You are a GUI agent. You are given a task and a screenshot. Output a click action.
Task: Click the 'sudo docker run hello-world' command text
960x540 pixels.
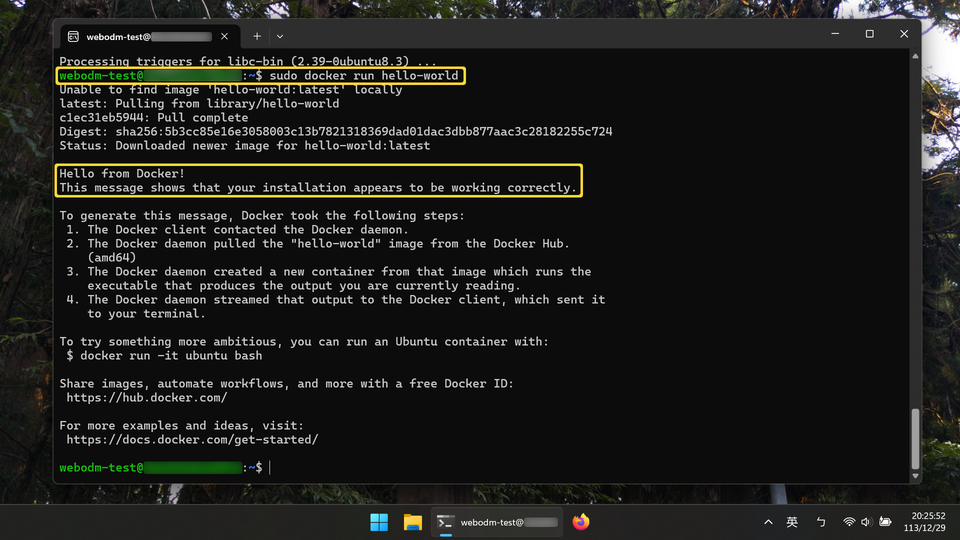[364, 76]
